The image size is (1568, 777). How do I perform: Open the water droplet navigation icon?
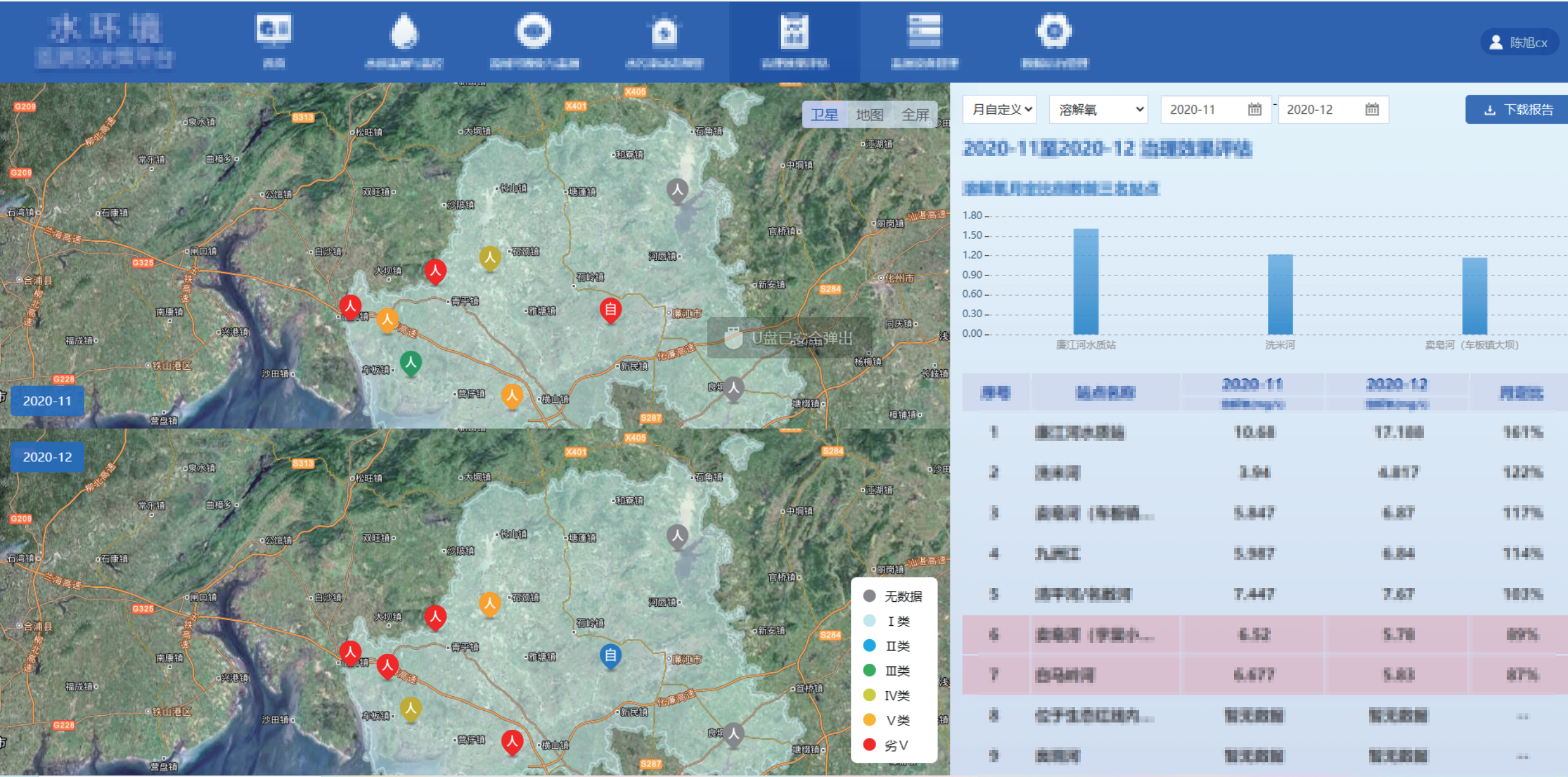coord(404,31)
